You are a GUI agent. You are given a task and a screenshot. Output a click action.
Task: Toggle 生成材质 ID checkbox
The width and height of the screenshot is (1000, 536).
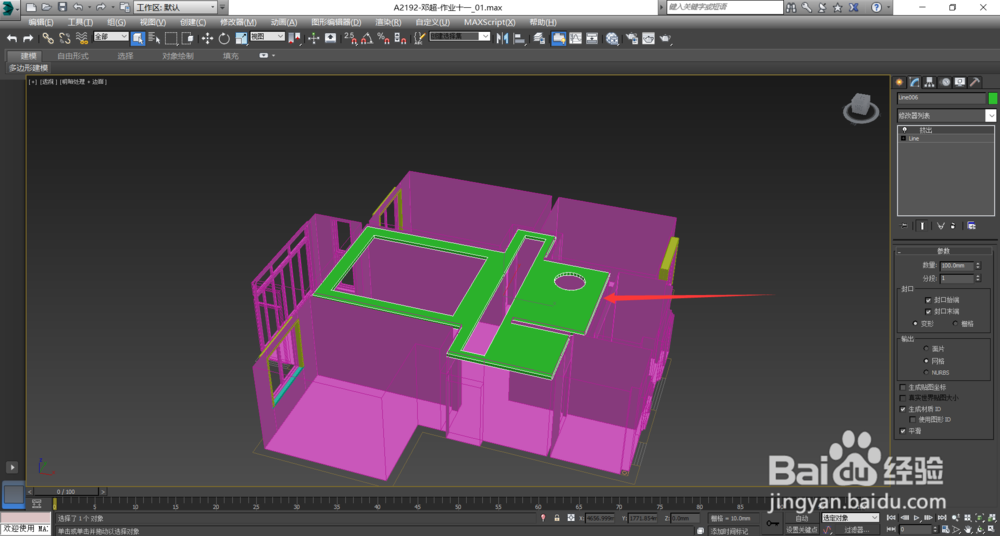tap(902, 409)
